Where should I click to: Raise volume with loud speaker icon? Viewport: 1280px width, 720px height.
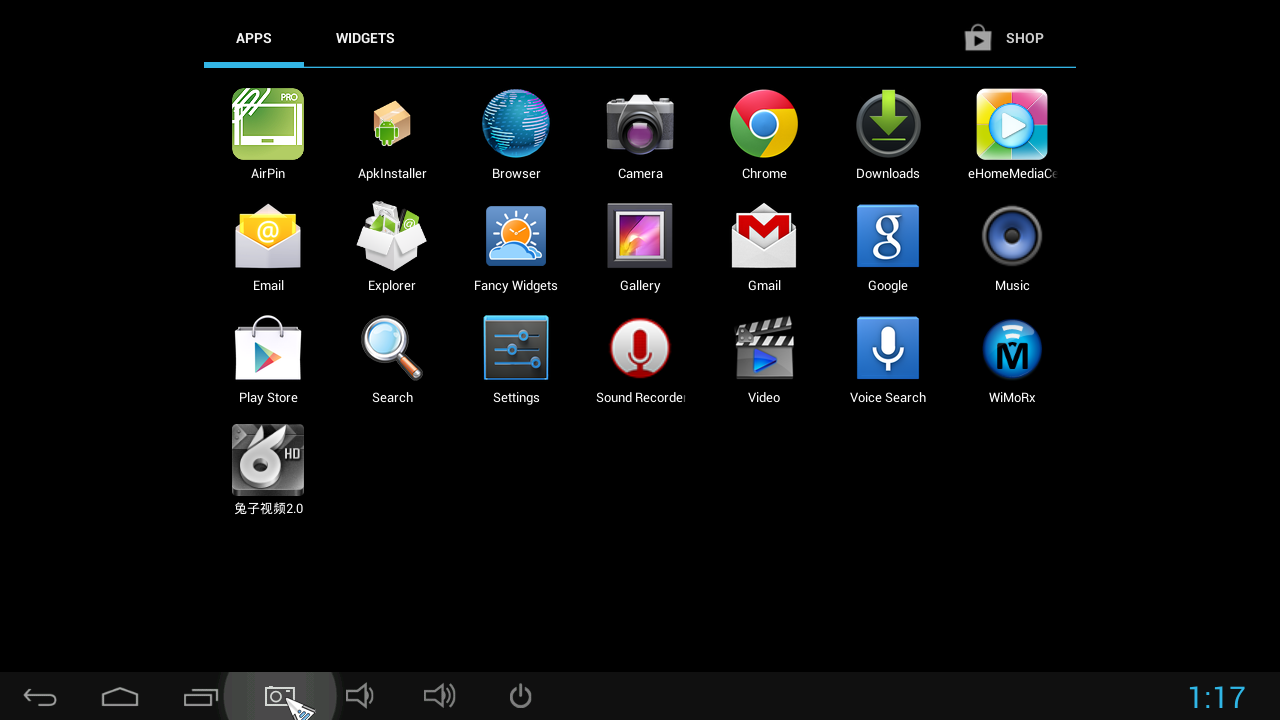tap(440, 696)
